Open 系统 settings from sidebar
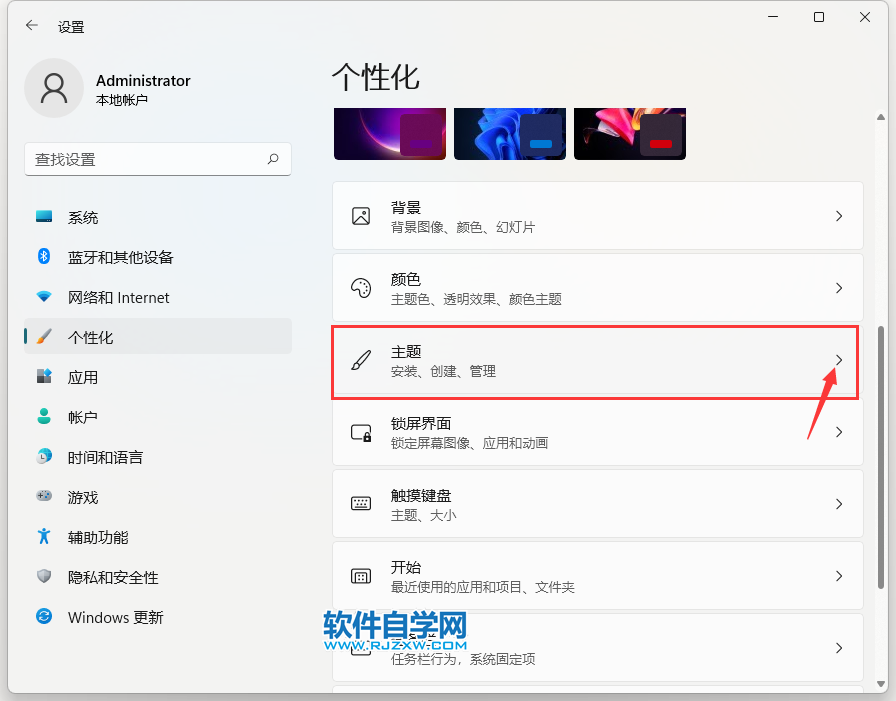This screenshot has height=701, width=896. click(x=83, y=218)
